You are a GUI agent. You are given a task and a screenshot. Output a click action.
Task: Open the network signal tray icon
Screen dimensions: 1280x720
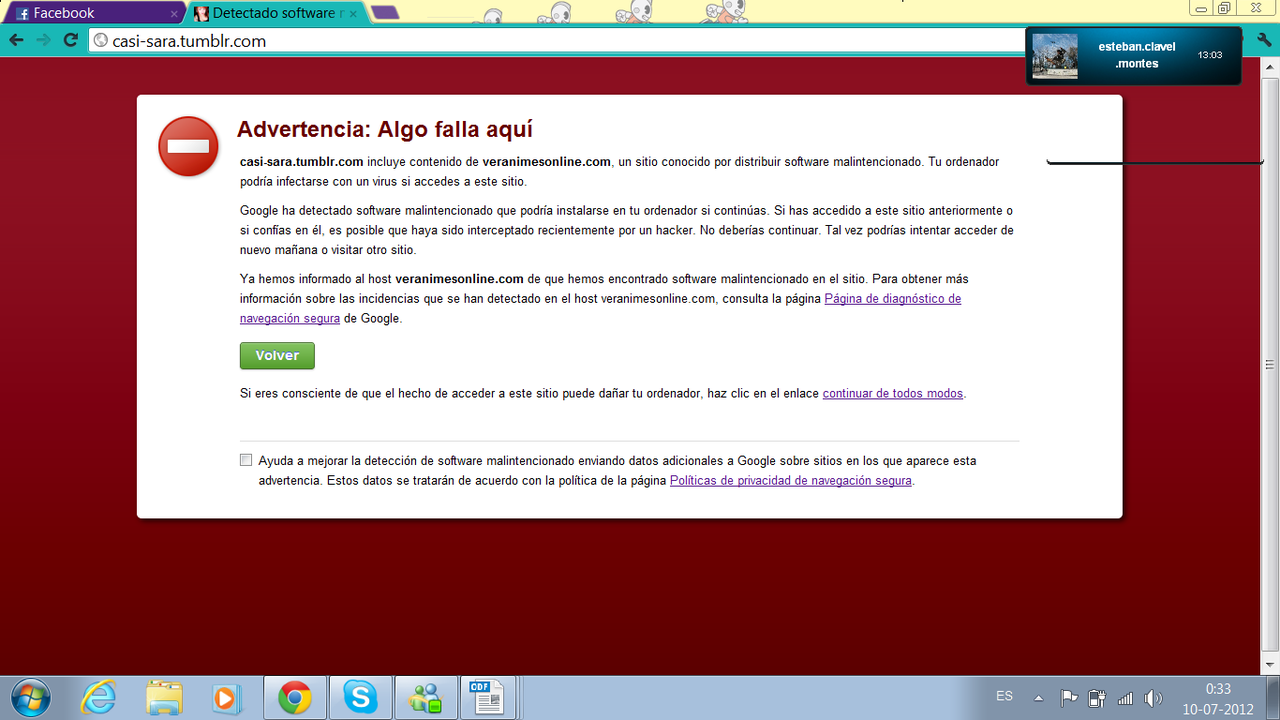click(1125, 698)
